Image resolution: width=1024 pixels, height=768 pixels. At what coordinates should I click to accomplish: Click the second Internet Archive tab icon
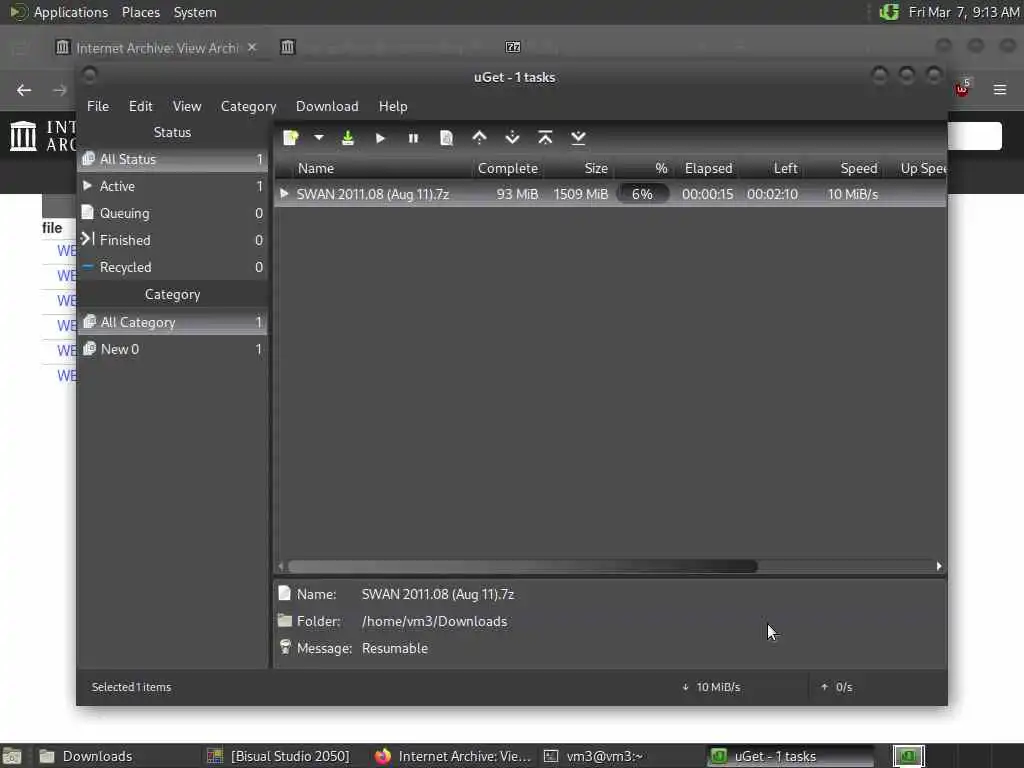tap(287, 47)
